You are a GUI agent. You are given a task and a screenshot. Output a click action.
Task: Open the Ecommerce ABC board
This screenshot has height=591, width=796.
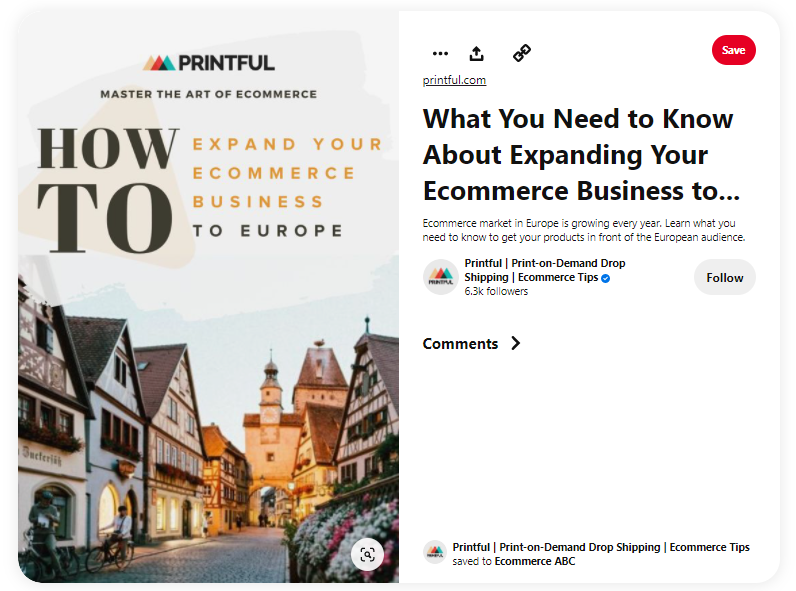[535, 561]
